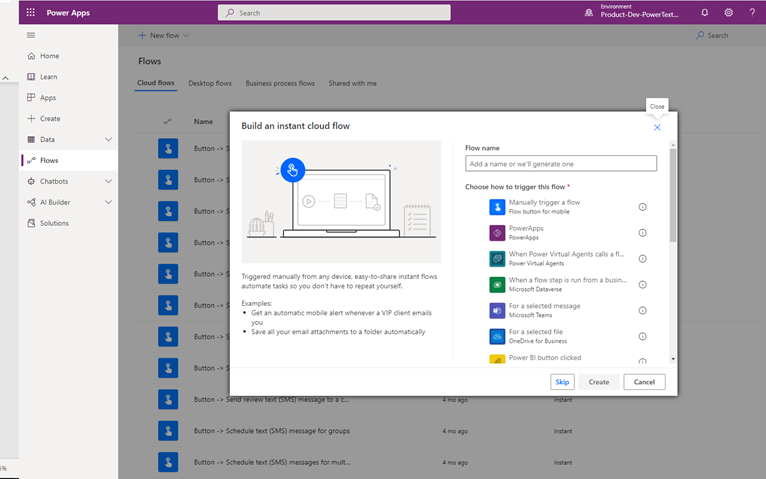Switch to Cloud flows tab
This screenshot has width=766, height=479.
tap(155, 83)
